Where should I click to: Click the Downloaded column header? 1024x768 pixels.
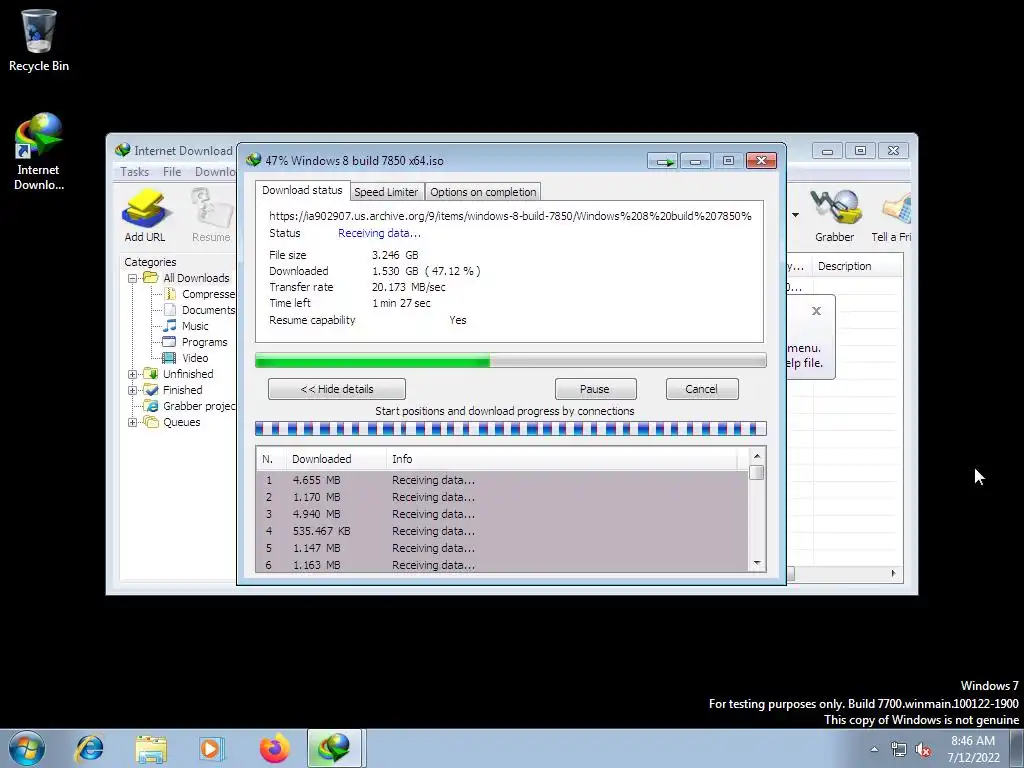(x=336, y=459)
